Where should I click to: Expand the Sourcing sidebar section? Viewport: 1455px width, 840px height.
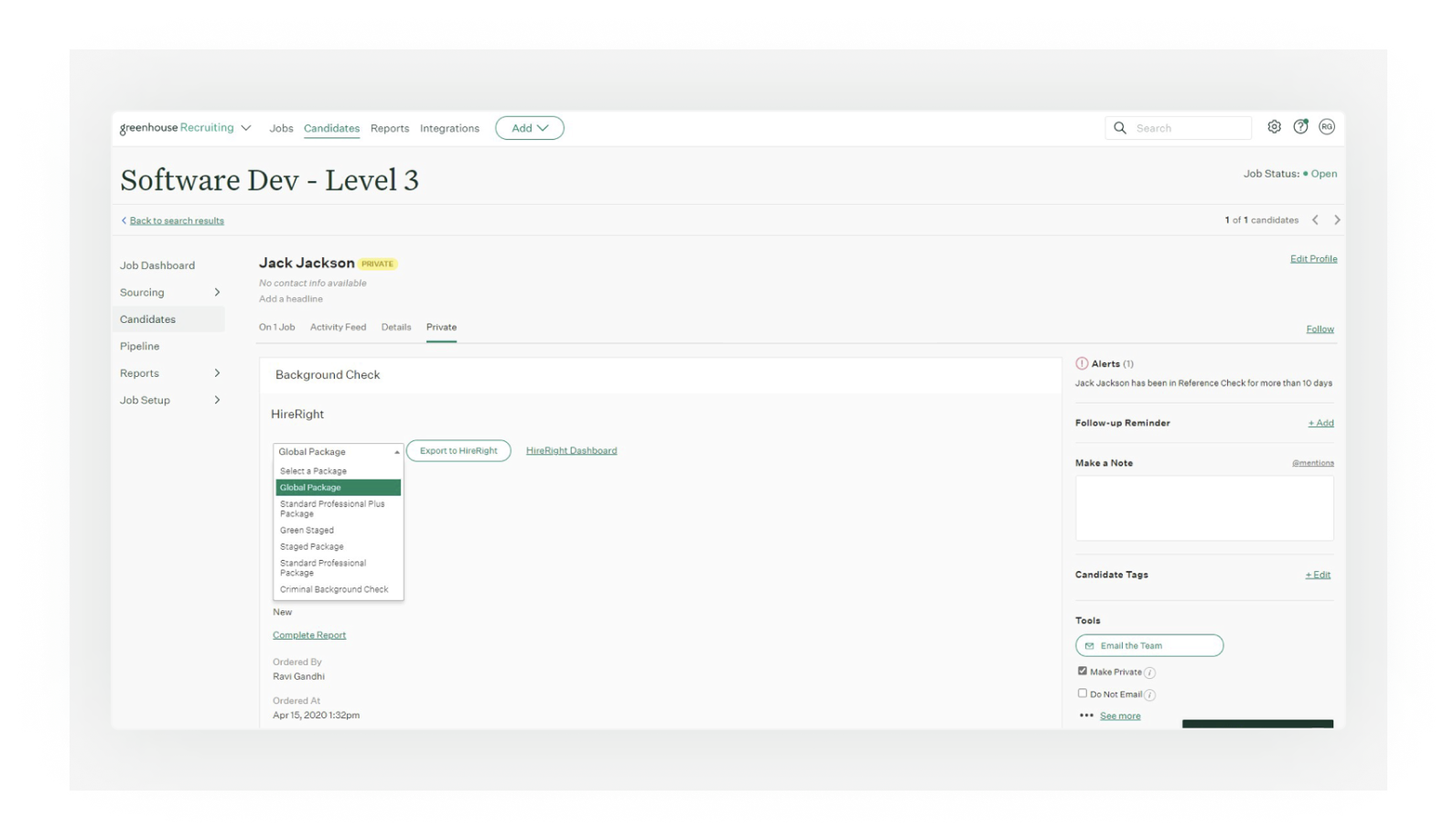217,292
